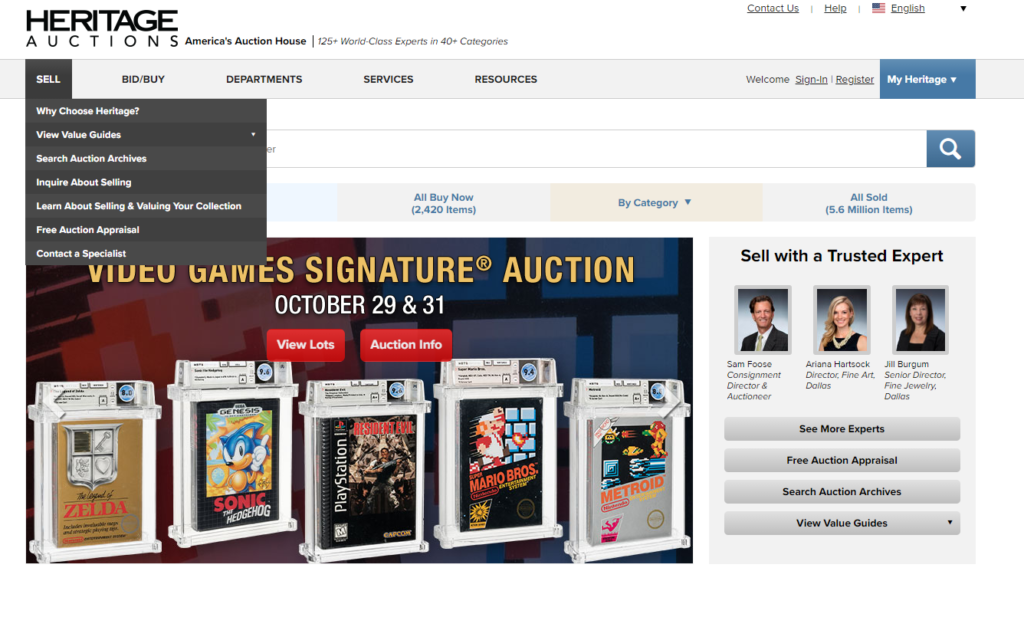Click the red View Lots button
The height and width of the screenshot is (617, 1024).
click(x=305, y=345)
